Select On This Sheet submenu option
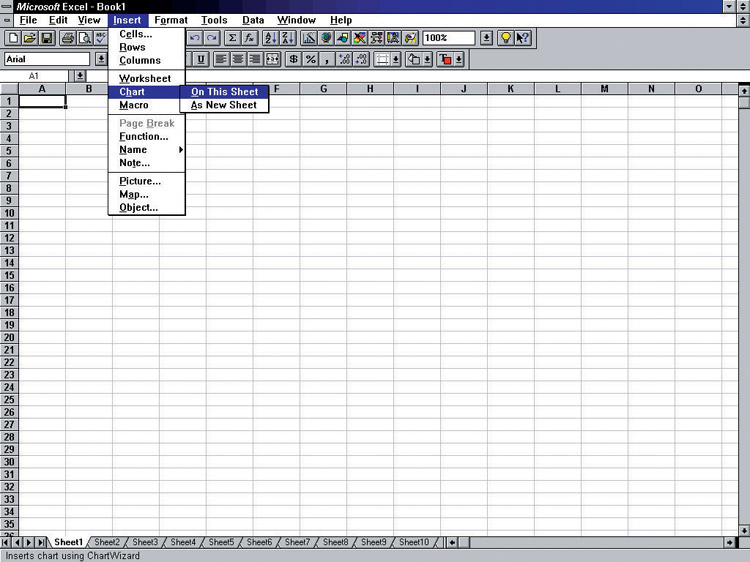The image size is (750, 562). click(224, 92)
